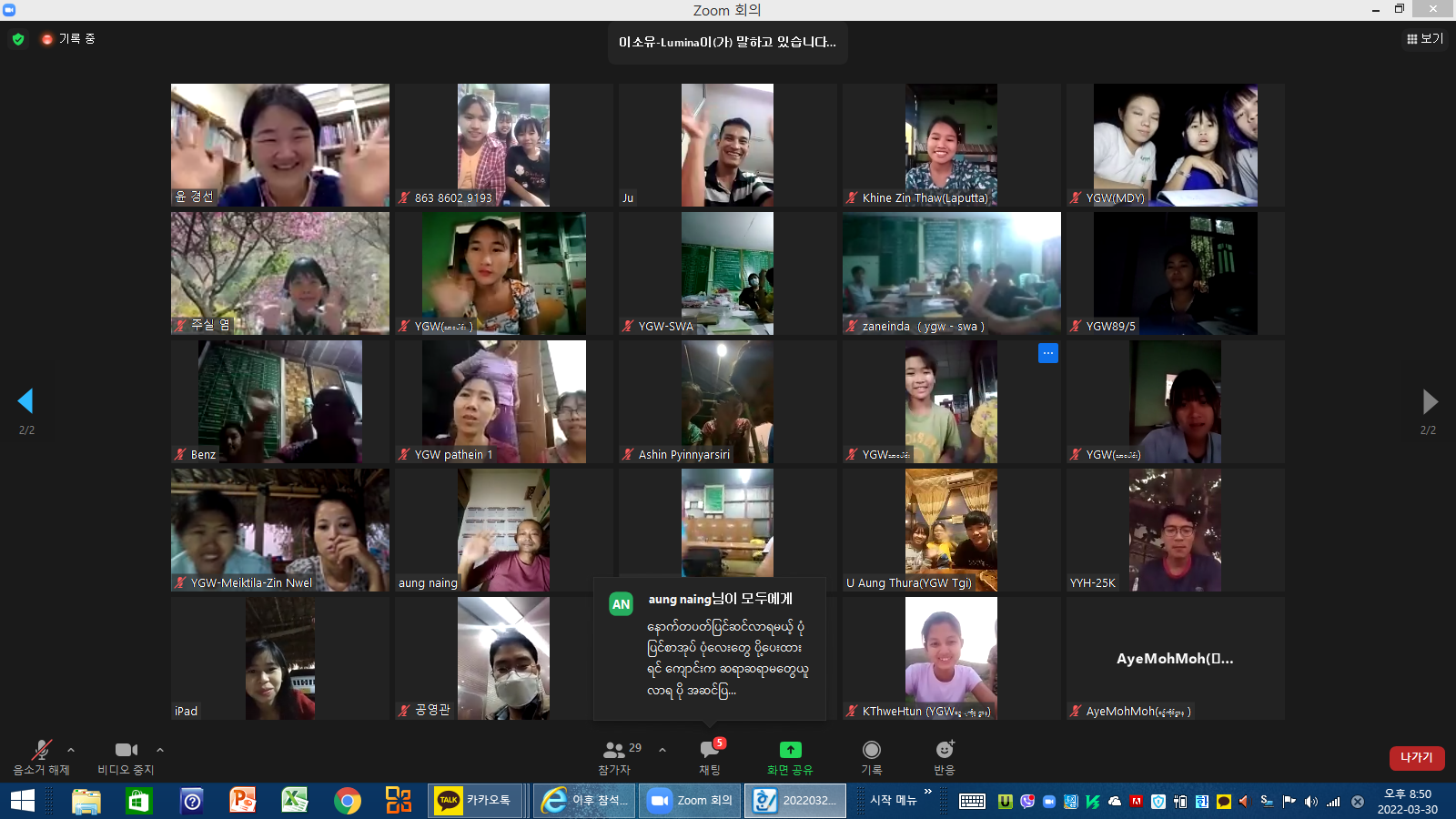Go to previous gallery page arrow
Viewport: 1456px width, 819px height.
(25, 401)
